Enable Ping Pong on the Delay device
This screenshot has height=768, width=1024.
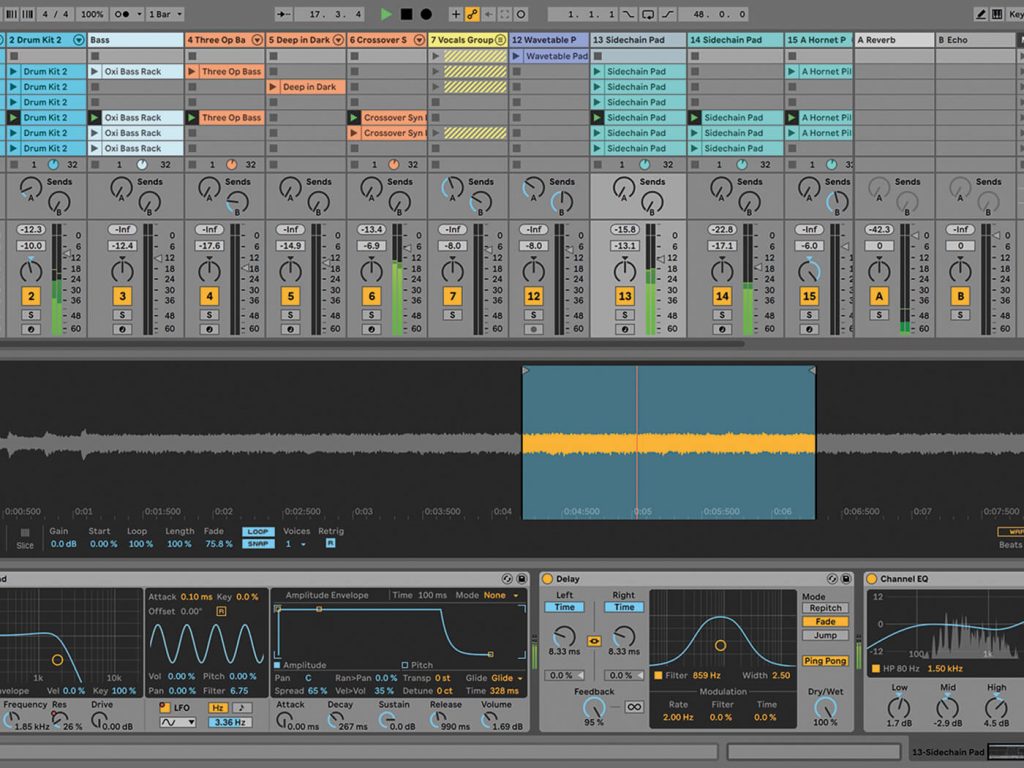(x=825, y=662)
